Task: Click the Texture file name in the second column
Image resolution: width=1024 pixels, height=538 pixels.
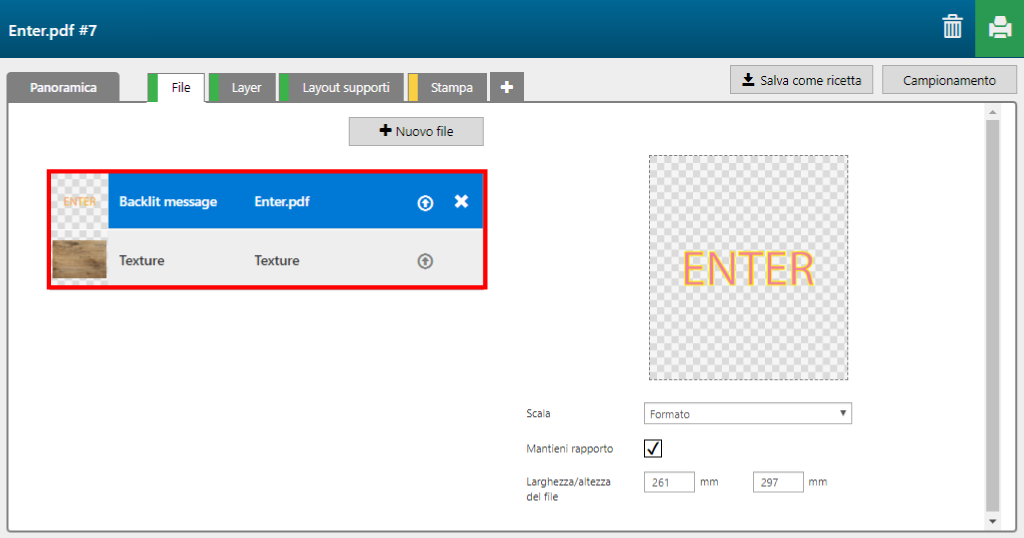Action: (277, 261)
